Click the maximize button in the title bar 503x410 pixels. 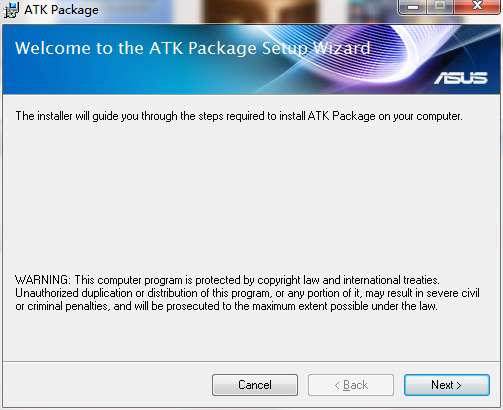[x=440, y=6]
